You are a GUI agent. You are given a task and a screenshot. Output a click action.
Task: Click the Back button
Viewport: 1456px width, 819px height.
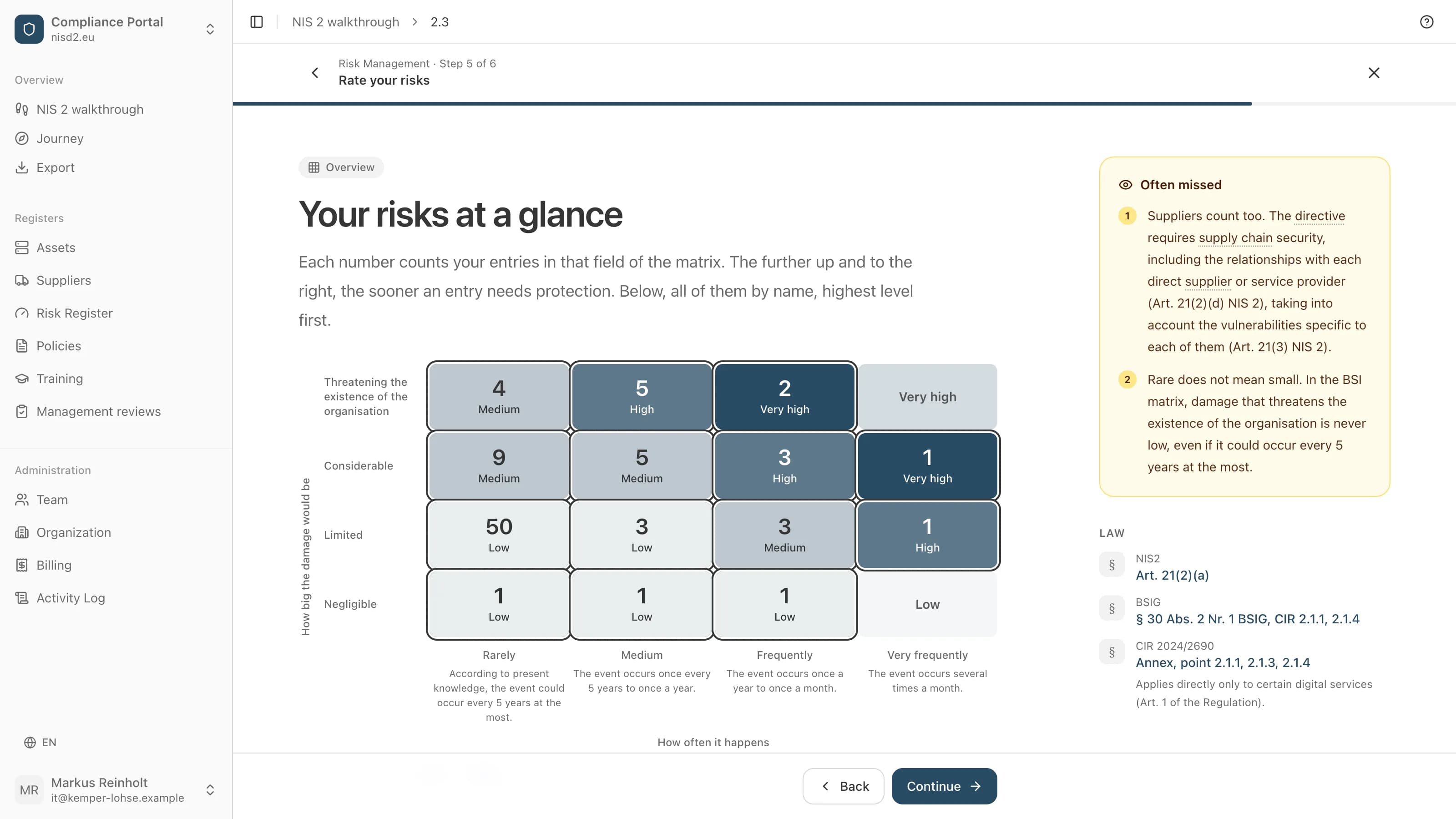[843, 786]
